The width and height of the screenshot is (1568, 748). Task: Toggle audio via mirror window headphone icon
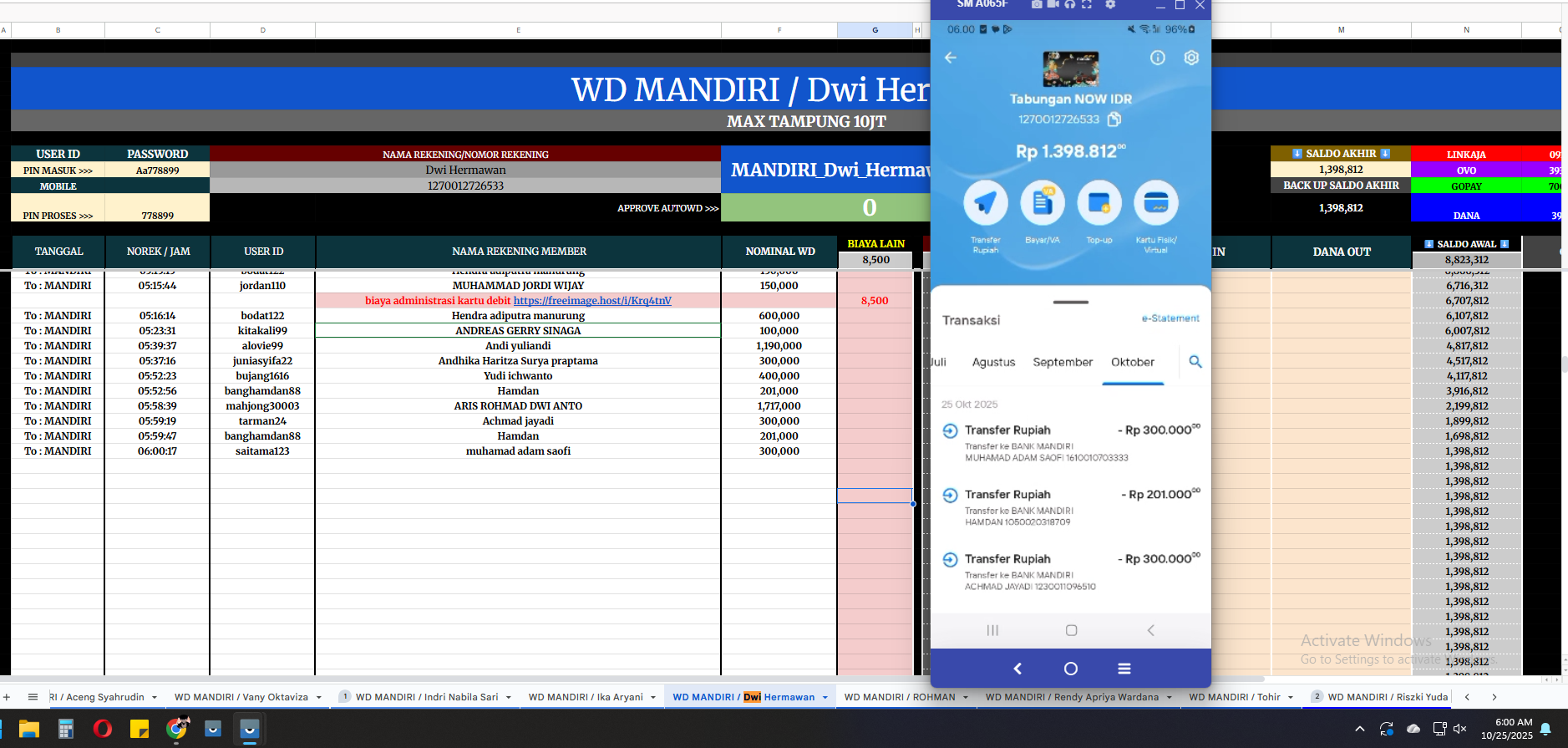click(x=1070, y=4)
